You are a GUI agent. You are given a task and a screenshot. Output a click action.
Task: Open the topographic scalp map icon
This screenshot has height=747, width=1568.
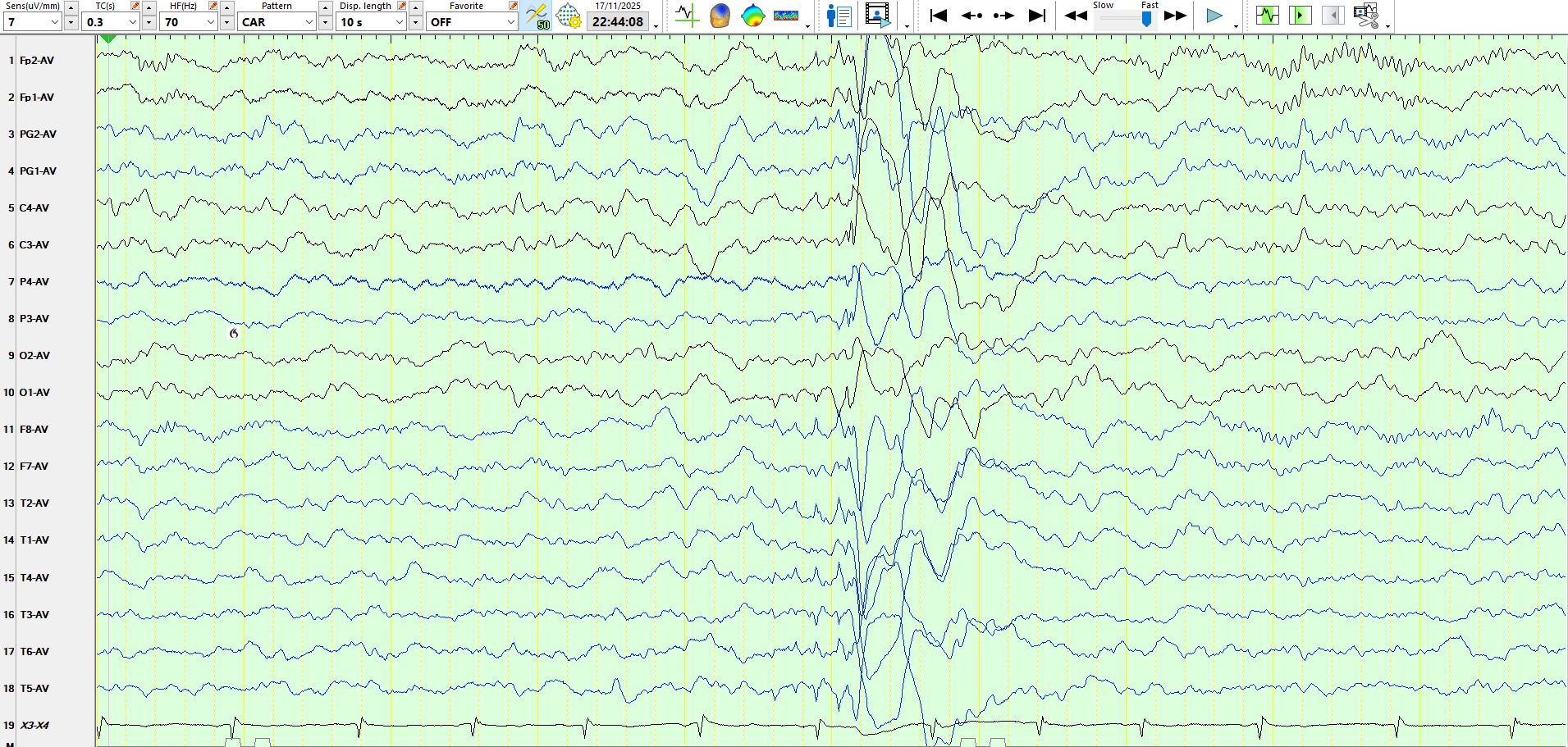point(752,16)
